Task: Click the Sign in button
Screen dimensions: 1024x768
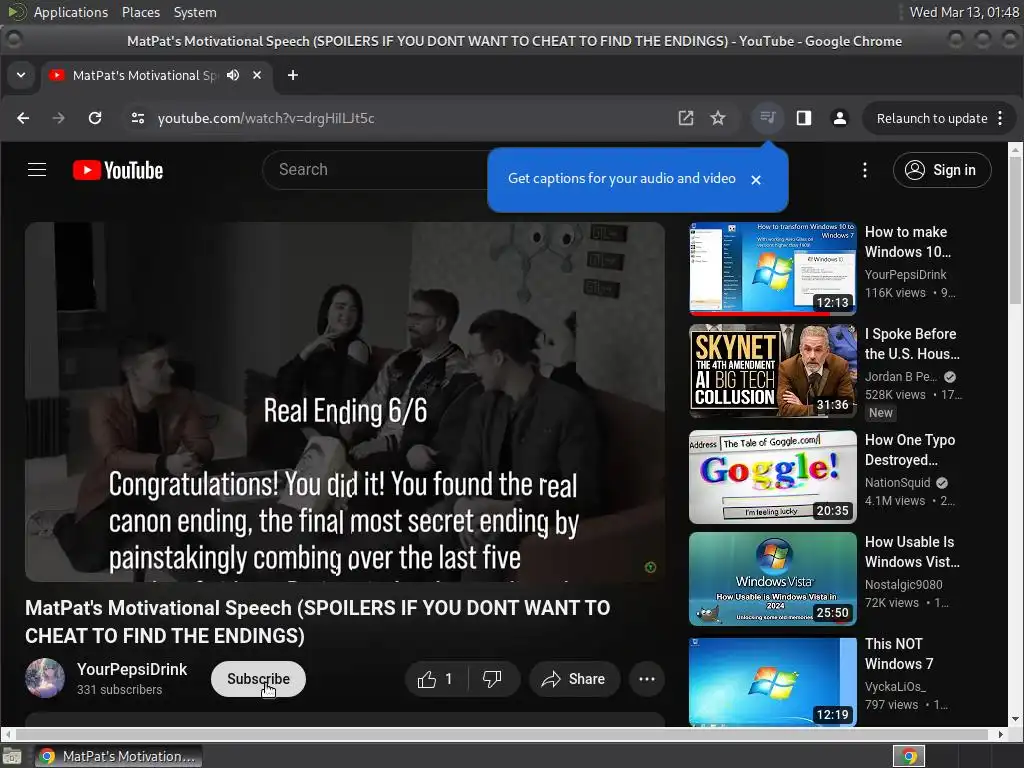Action: 942,170
